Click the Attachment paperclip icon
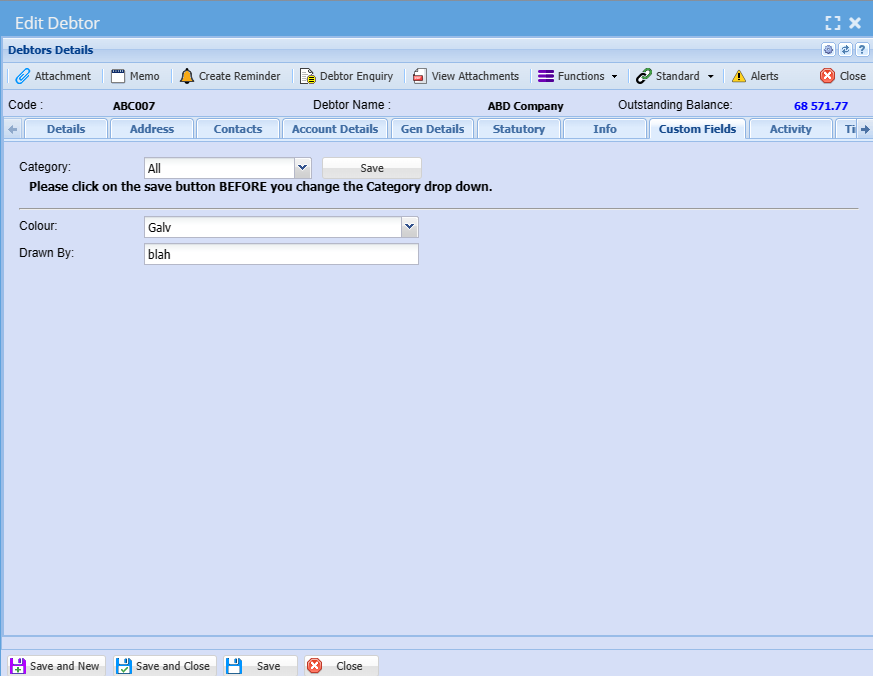The width and height of the screenshot is (873, 676). pyautogui.click(x=23, y=76)
